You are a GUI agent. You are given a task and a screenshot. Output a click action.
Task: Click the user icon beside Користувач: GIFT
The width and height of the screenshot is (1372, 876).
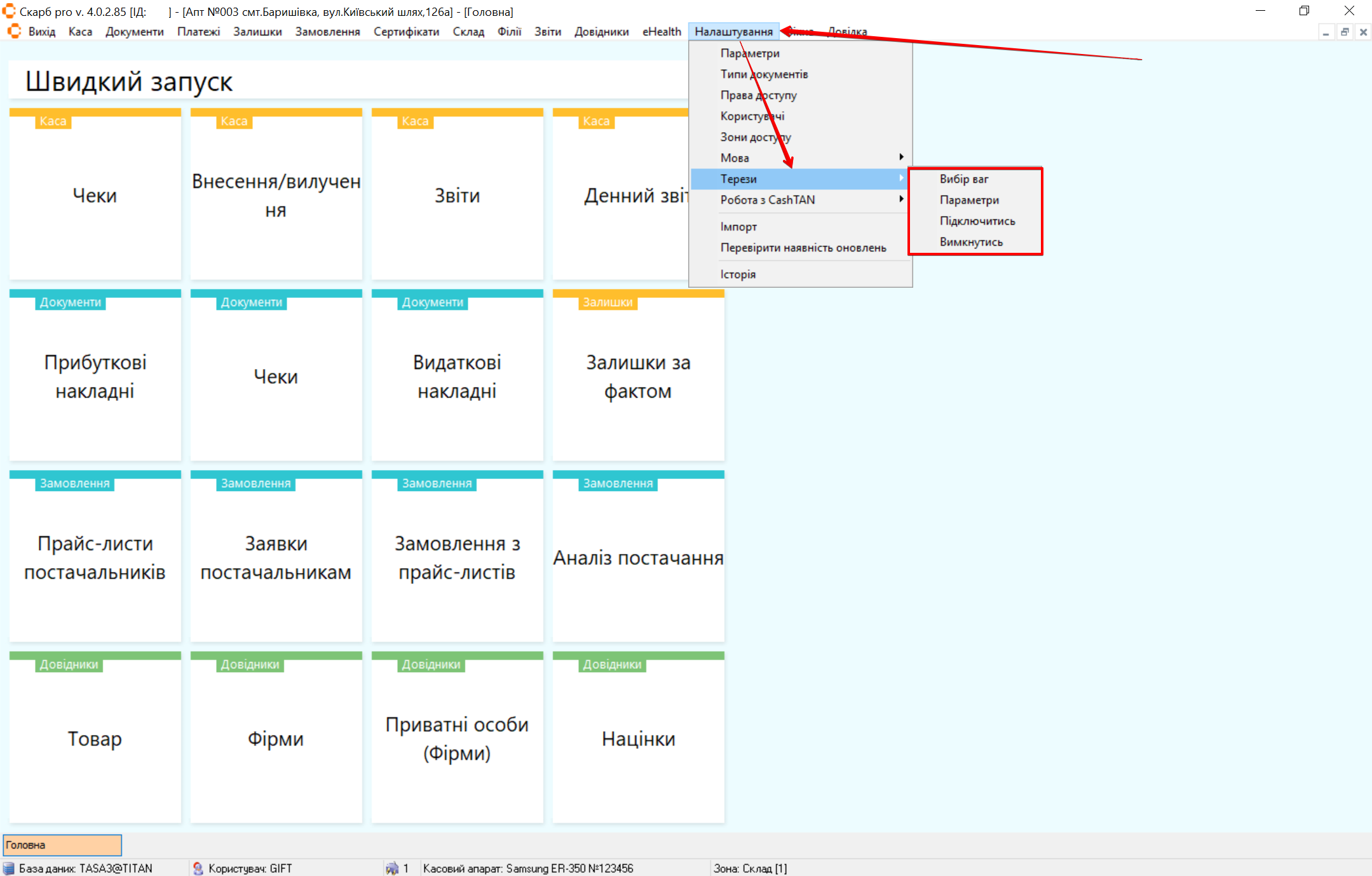click(198, 868)
